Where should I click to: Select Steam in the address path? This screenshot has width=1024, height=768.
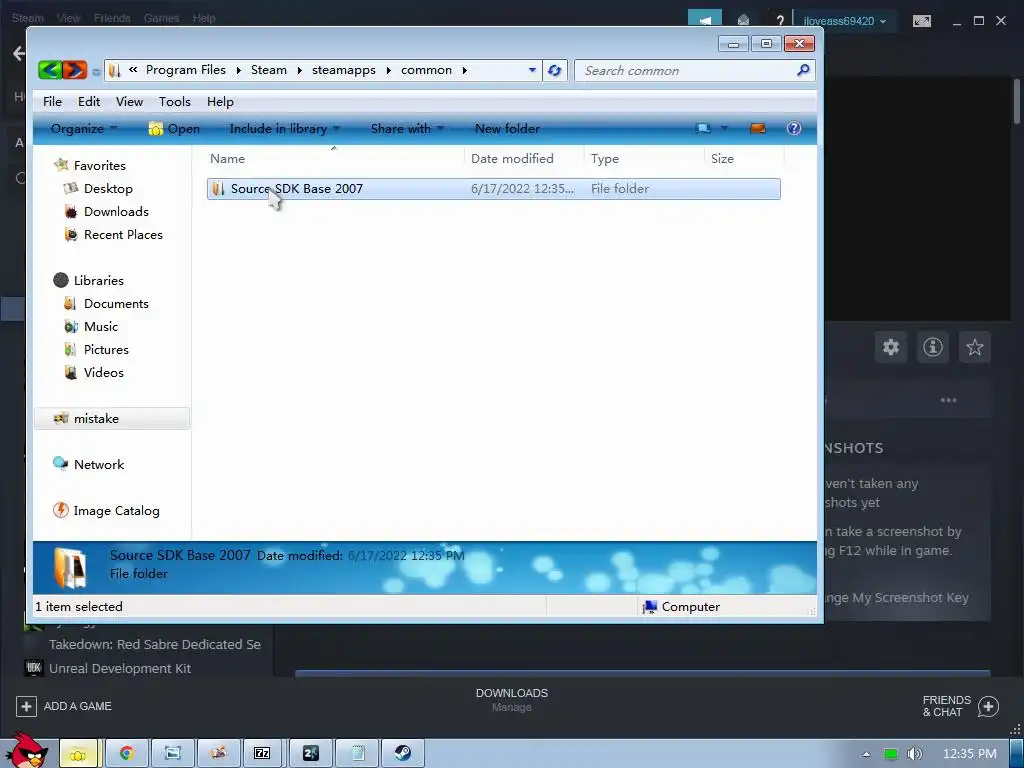coord(268,70)
